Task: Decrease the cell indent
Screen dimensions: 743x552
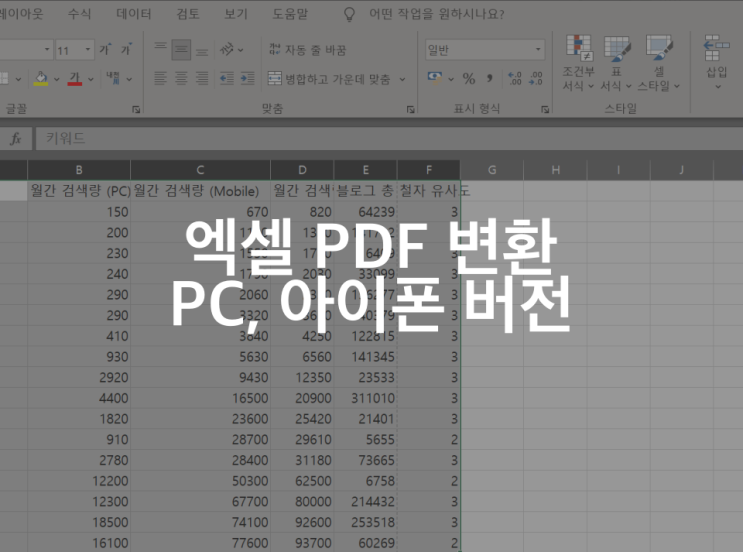Action: (227, 78)
